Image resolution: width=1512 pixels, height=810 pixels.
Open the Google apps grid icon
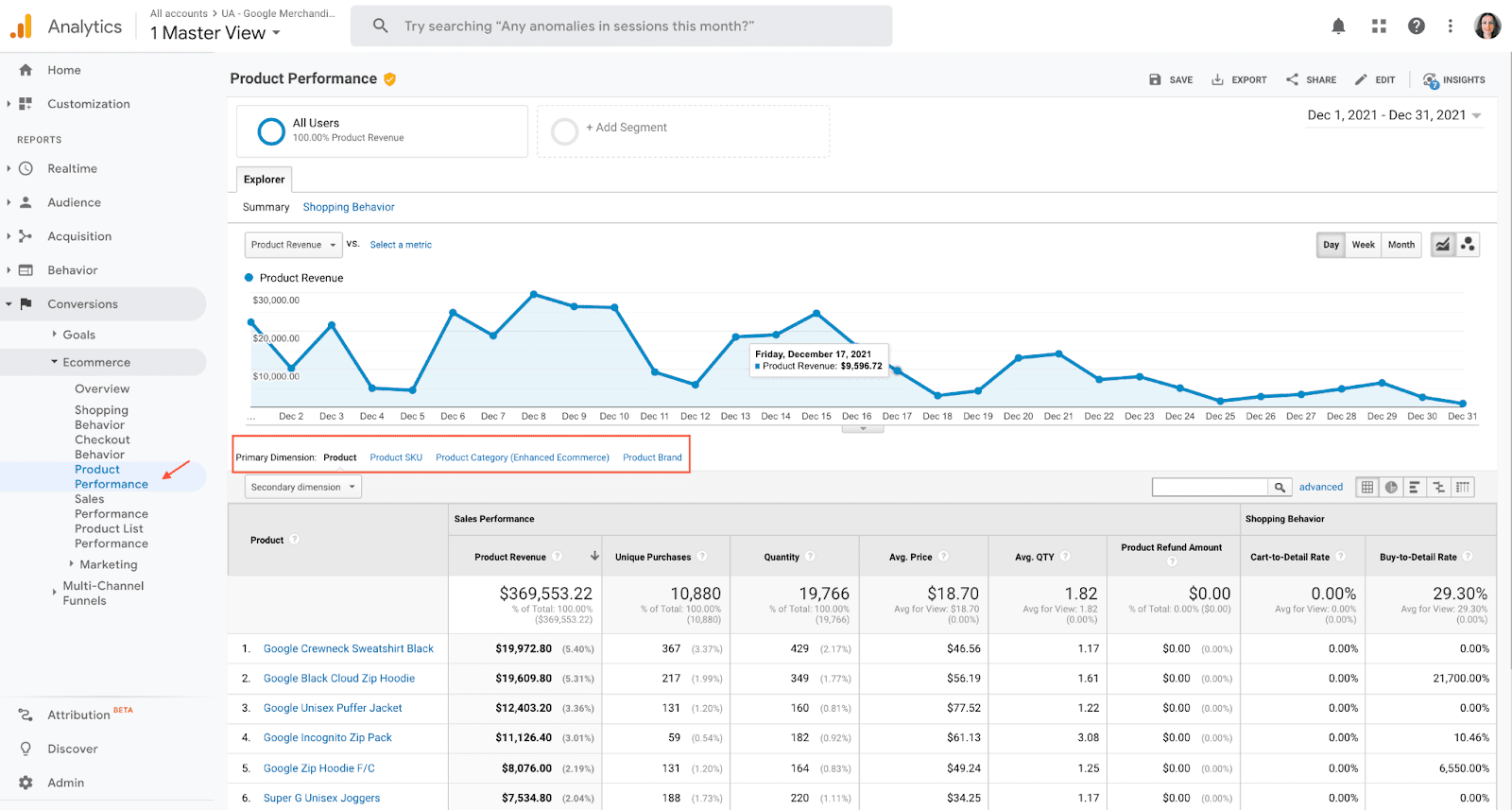[x=1379, y=26]
